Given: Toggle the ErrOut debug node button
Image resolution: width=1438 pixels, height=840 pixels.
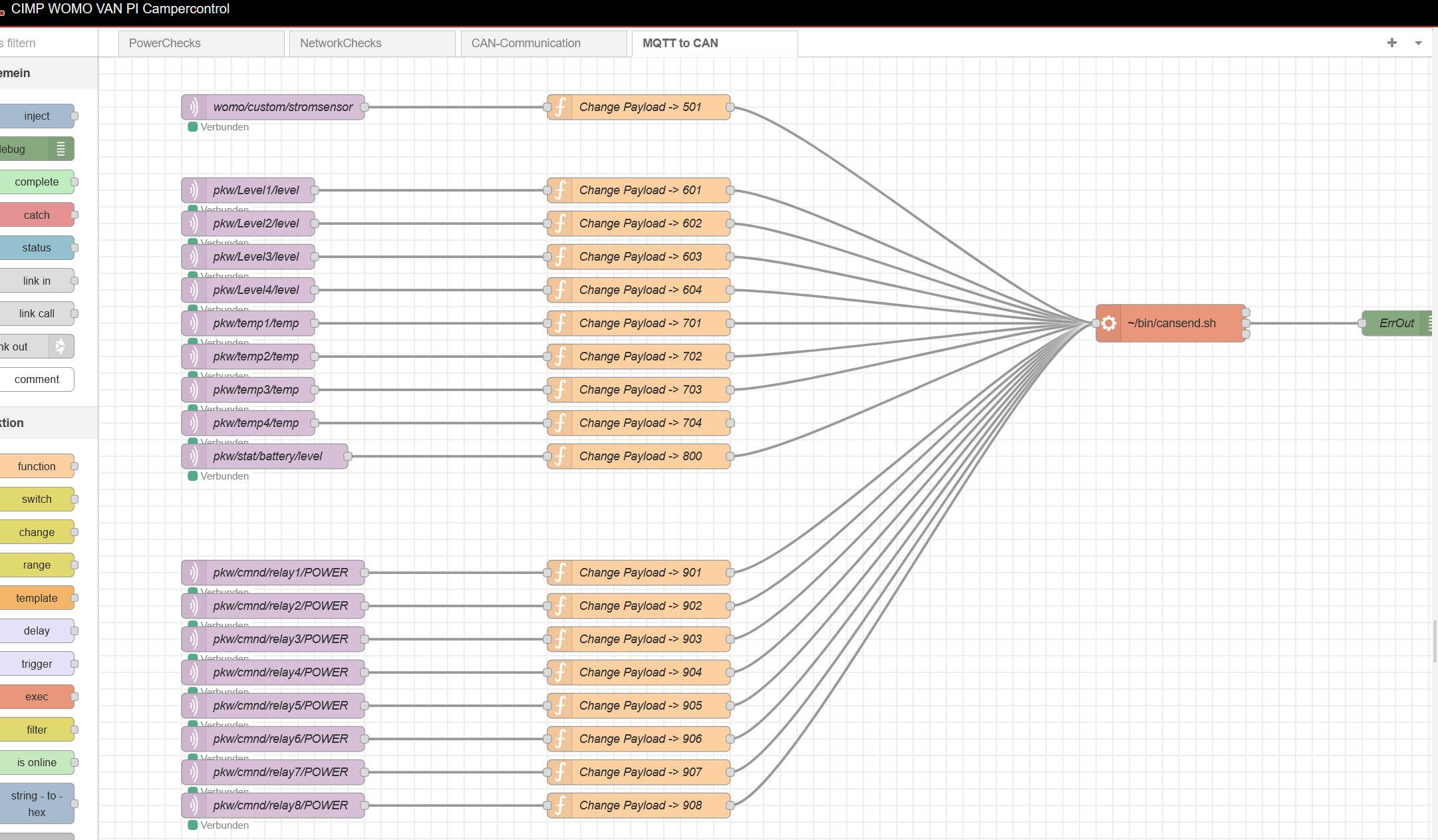Looking at the screenshot, I should point(1428,323).
